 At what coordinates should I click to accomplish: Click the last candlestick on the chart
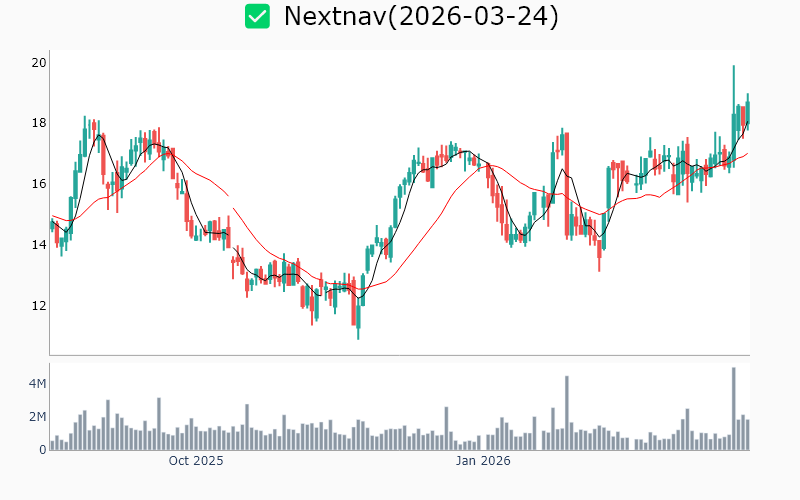click(x=747, y=110)
